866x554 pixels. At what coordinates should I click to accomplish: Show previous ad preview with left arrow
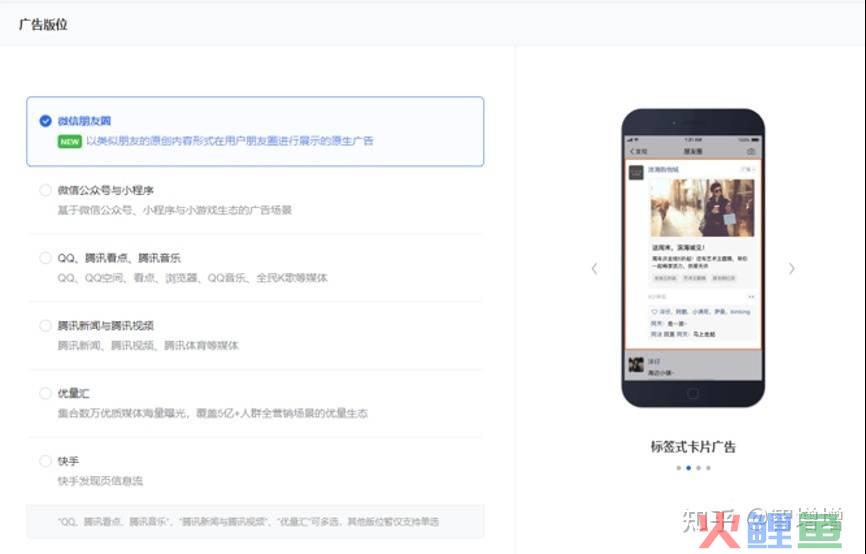(594, 268)
